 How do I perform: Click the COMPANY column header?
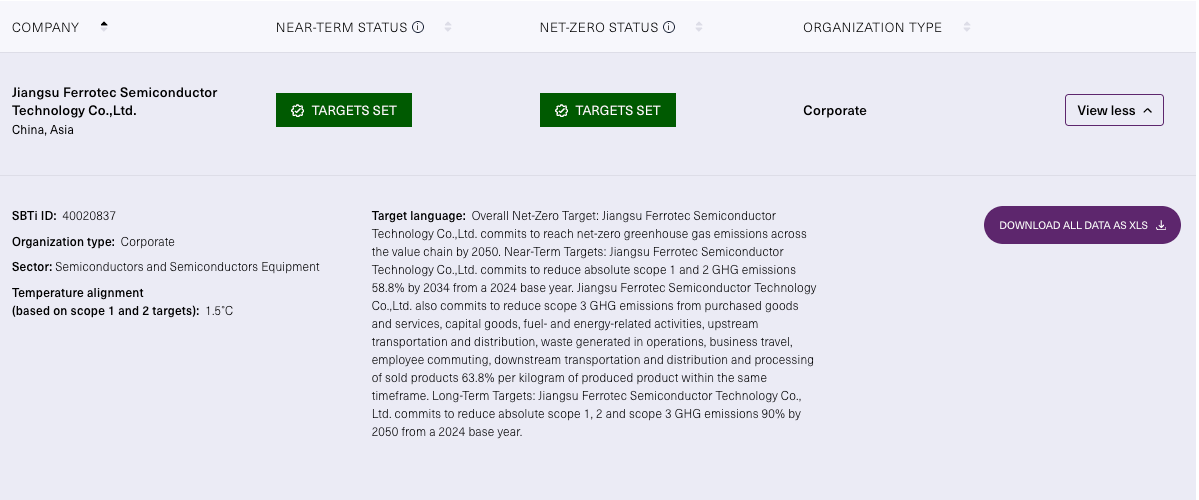click(x=45, y=27)
